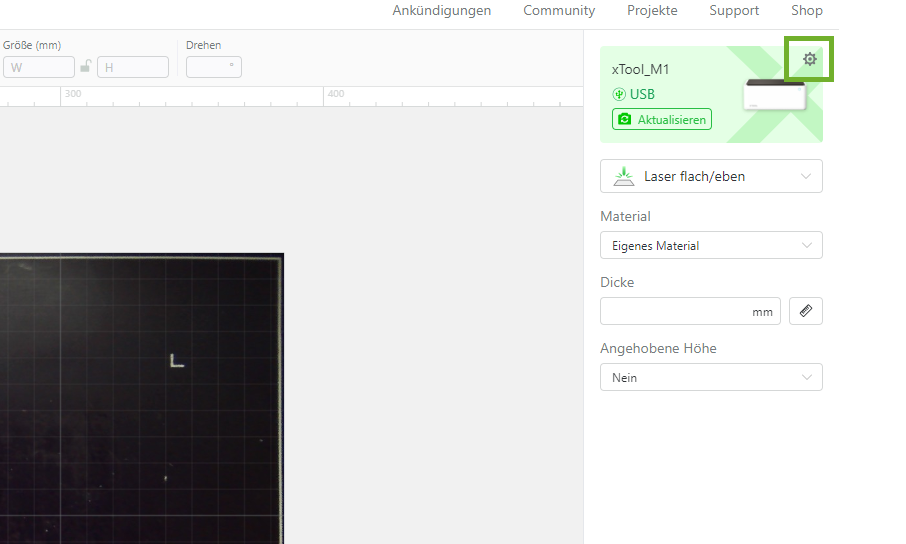
Task: Click the Aktualisieren refresh button
Action: point(662,120)
